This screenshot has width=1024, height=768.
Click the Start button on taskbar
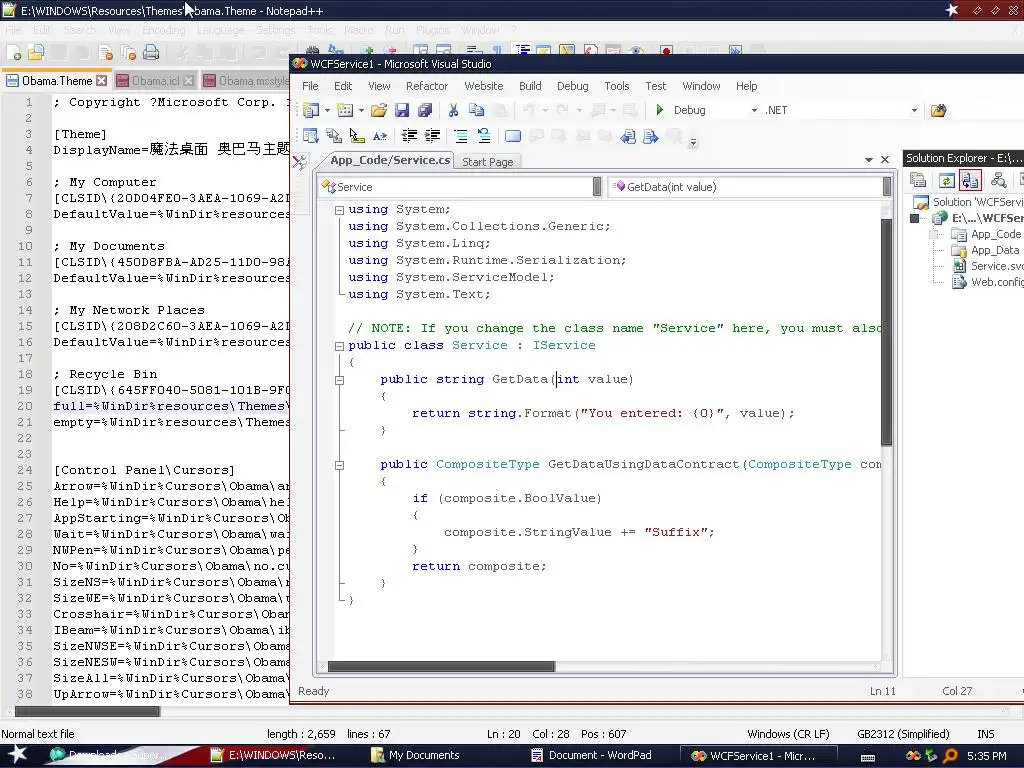click(17, 755)
